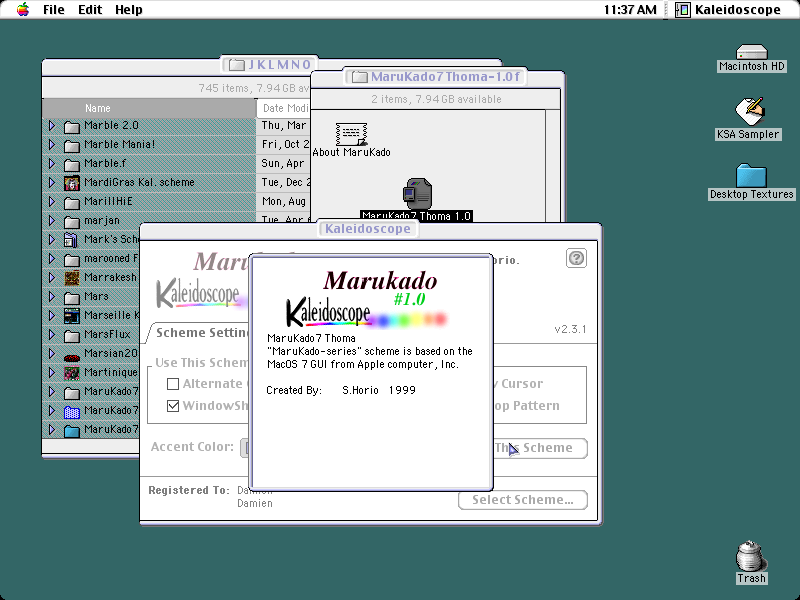Viewport: 800px width, 600px height.
Task: Click the blue folder icon in the last MaruKado7 row
Action: [x=72, y=431]
